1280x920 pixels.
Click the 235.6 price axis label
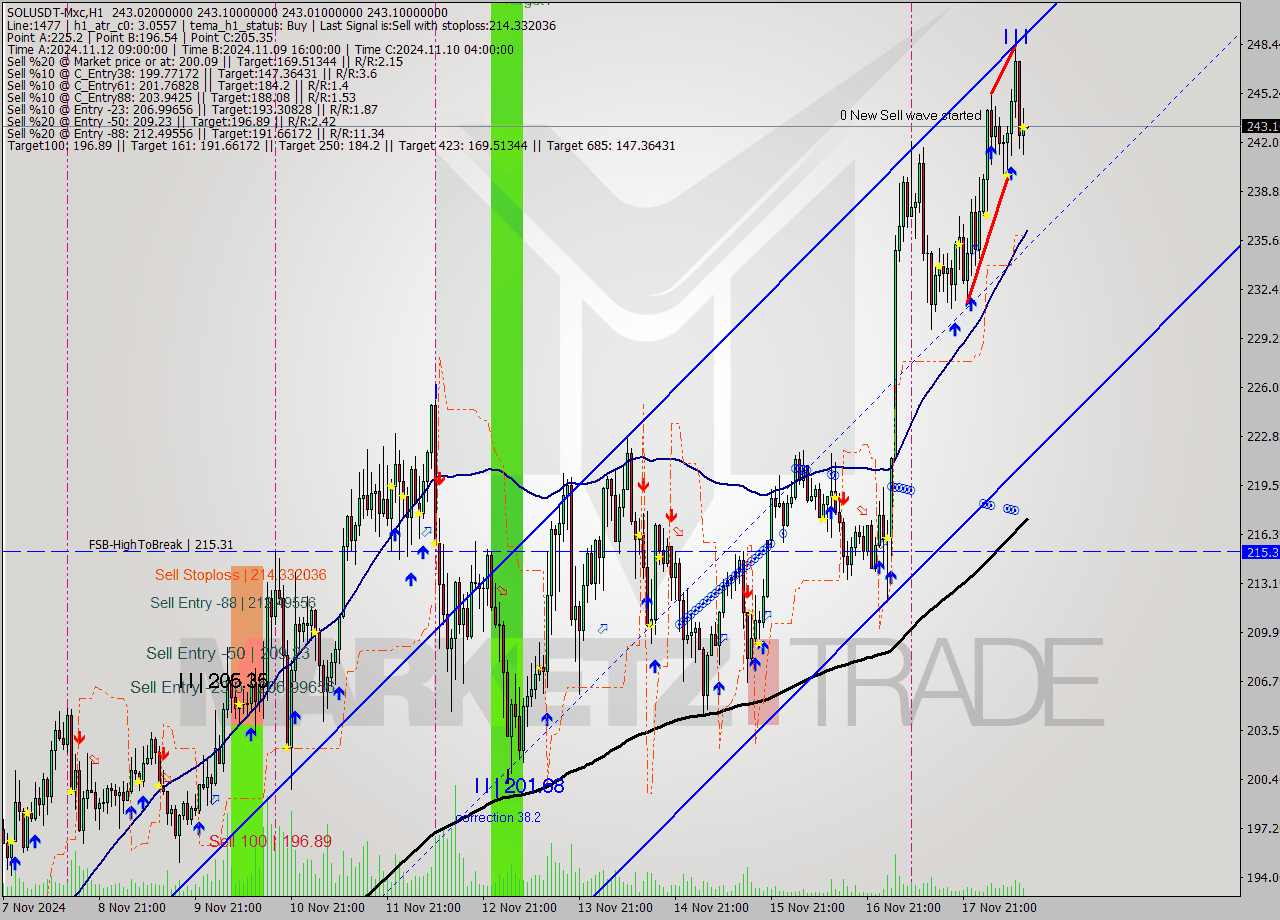[x=1261, y=240]
